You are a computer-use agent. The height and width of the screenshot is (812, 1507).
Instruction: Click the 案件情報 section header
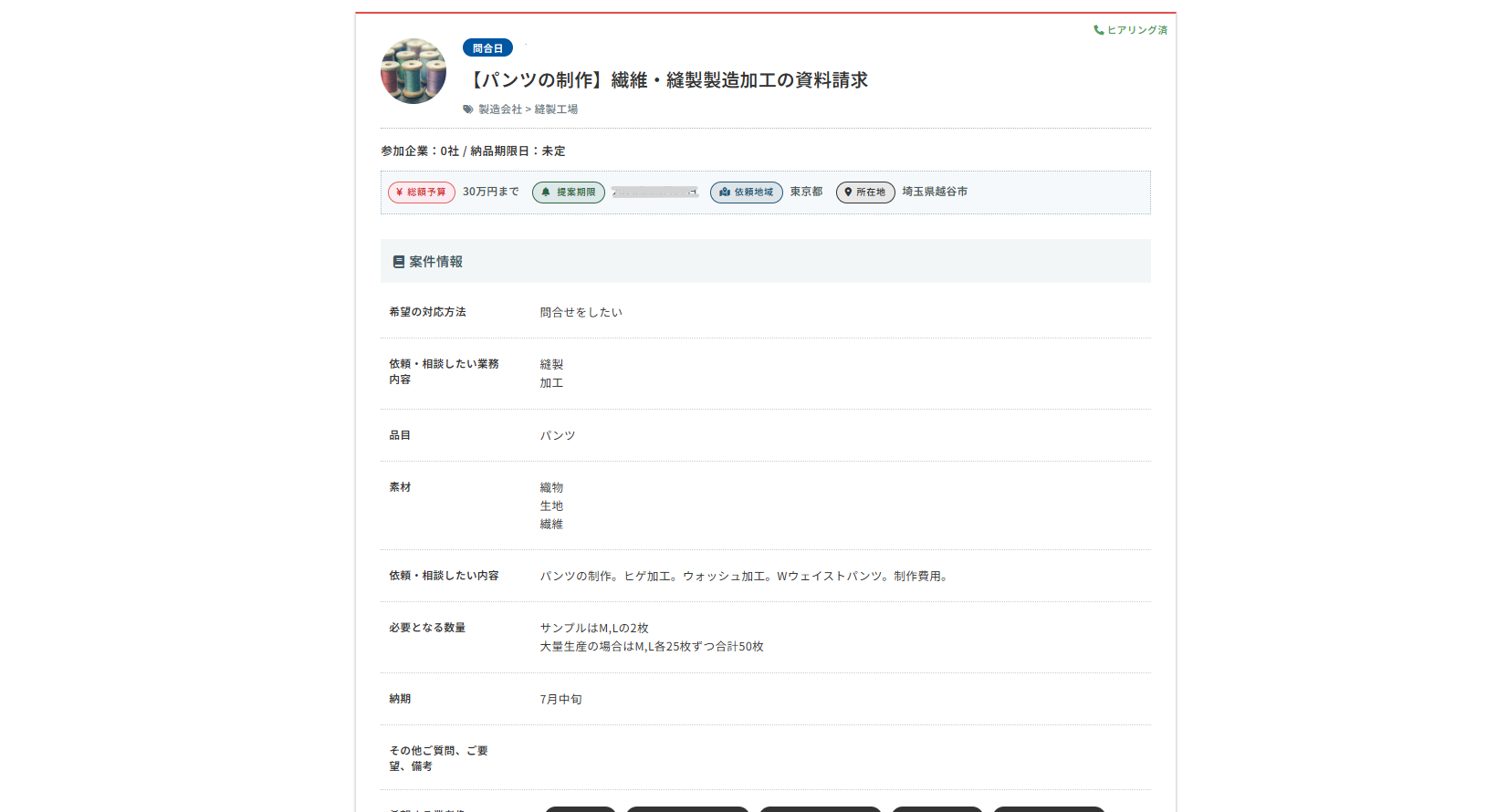(766, 261)
